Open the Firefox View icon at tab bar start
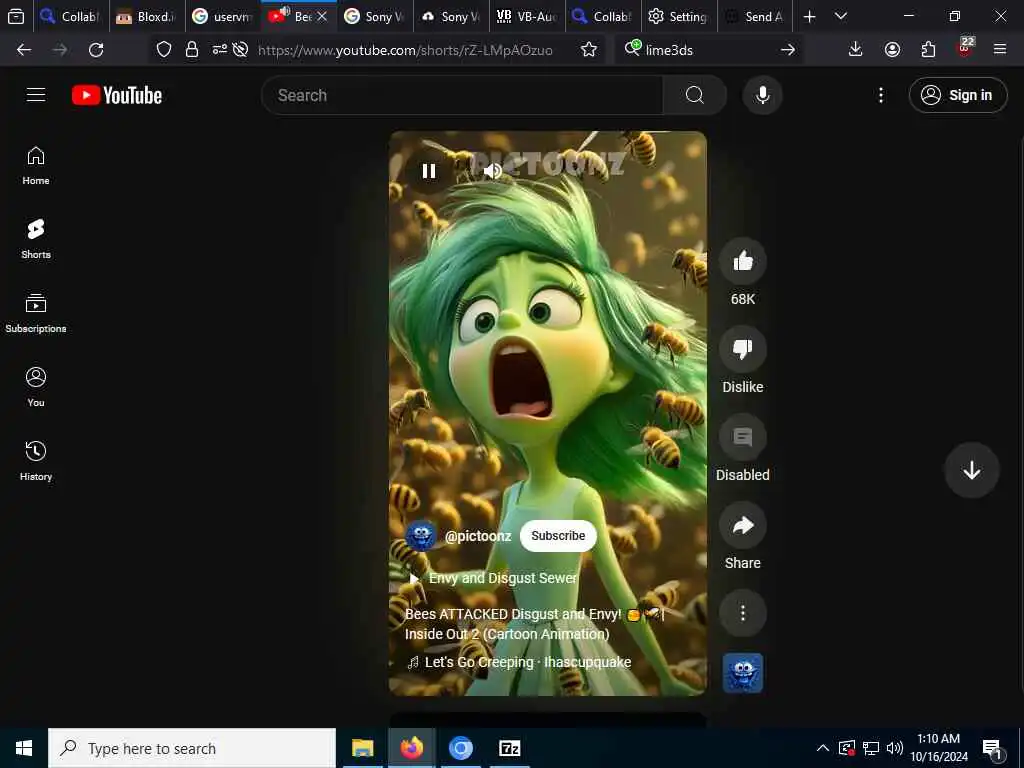This screenshot has width=1024, height=768. [16, 16]
